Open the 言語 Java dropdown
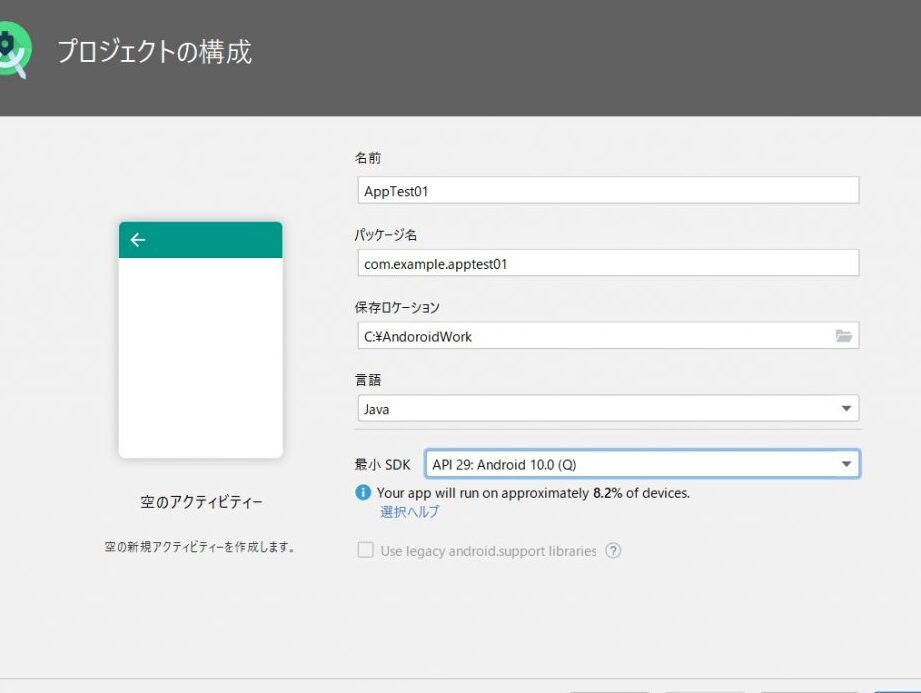The image size is (921, 693). (609, 409)
